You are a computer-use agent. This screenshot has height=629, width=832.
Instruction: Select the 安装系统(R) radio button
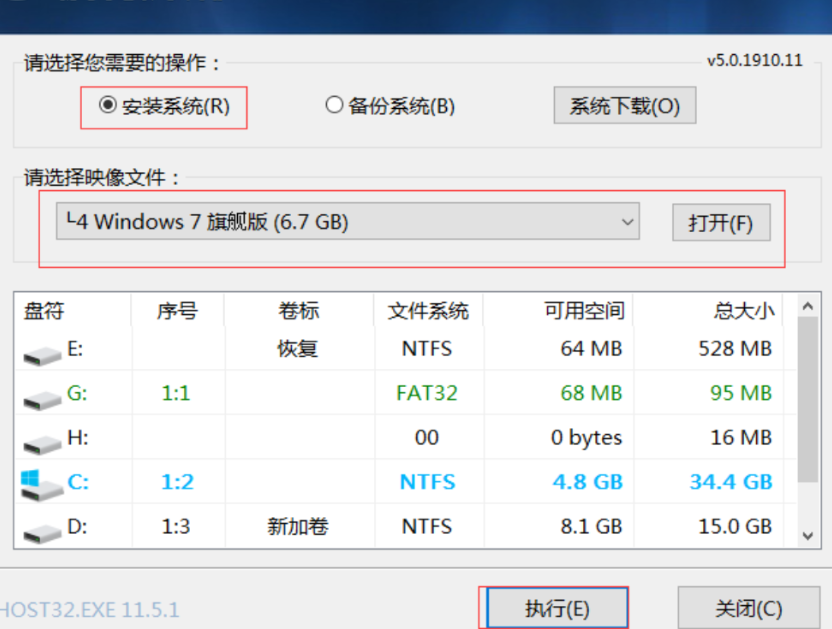click(x=108, y=106)
